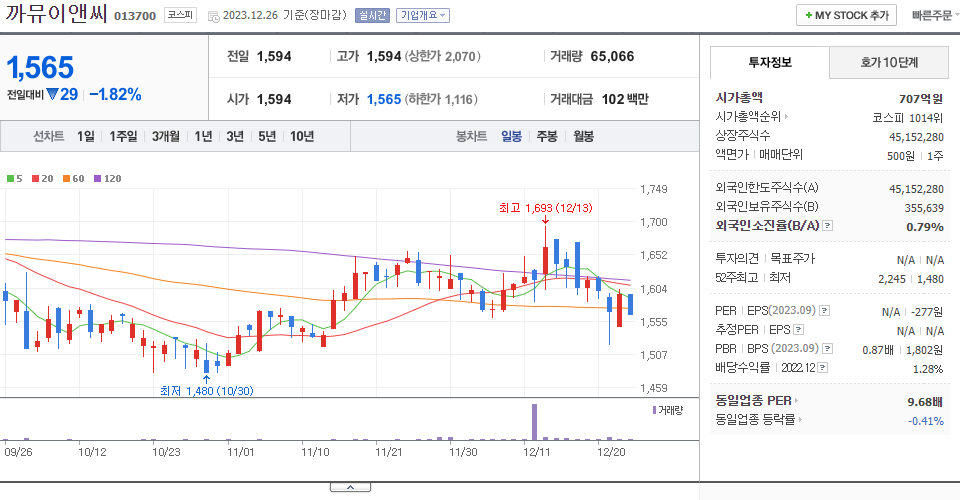Click the 거래대금 value 102 백만
Image resolution: width=960 pixels, height=500 pixels.
click(624, 99)
